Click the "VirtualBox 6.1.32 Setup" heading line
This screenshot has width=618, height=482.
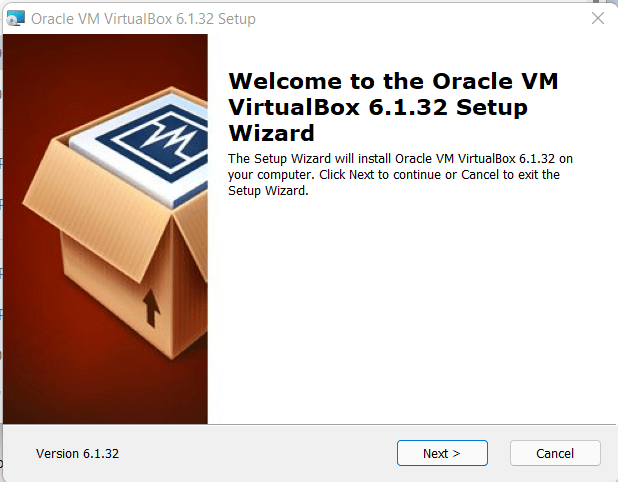coord(378,107)
